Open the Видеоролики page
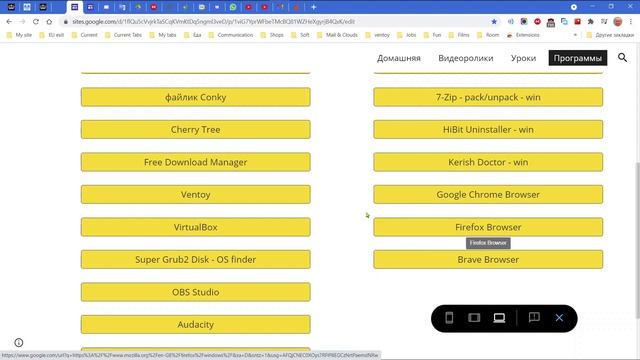Viewport: 640px width, 360px height. pyautogui.click(x=466, y=58)
